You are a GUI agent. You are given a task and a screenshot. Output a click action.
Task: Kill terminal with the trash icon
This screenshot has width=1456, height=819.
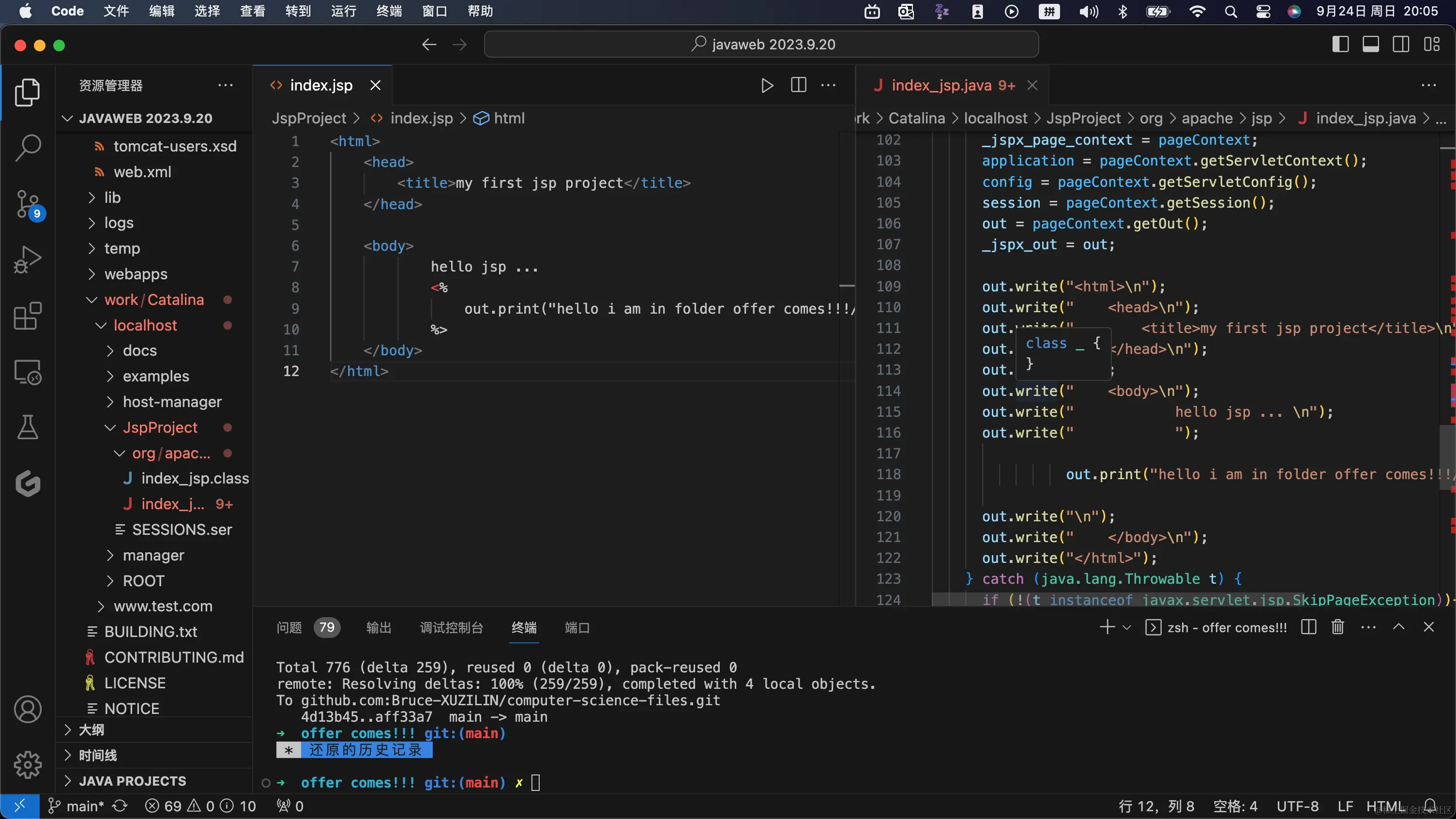[1337, 627]
